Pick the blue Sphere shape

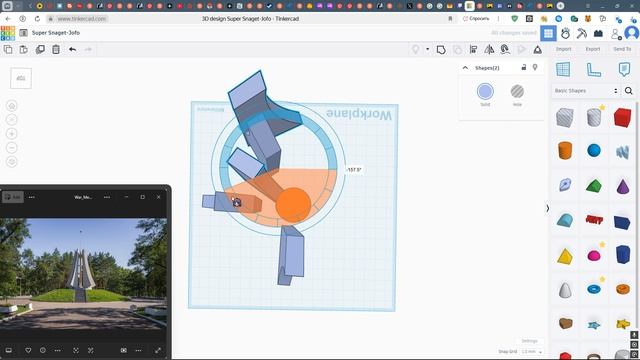pyautogui.click(x=594, y=150)
